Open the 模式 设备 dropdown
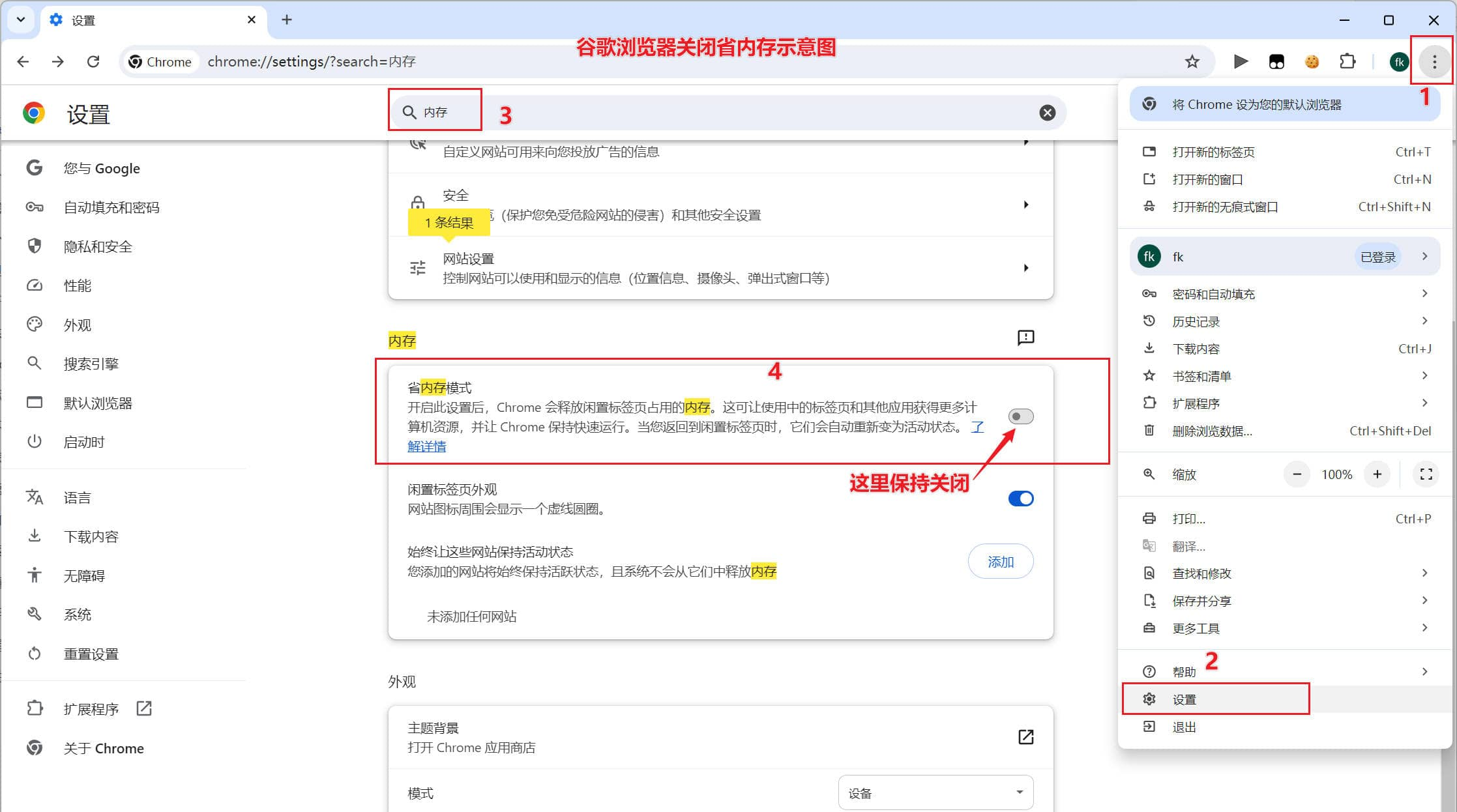The height and width of the screenshot is (812, 1457). (935, 792)
